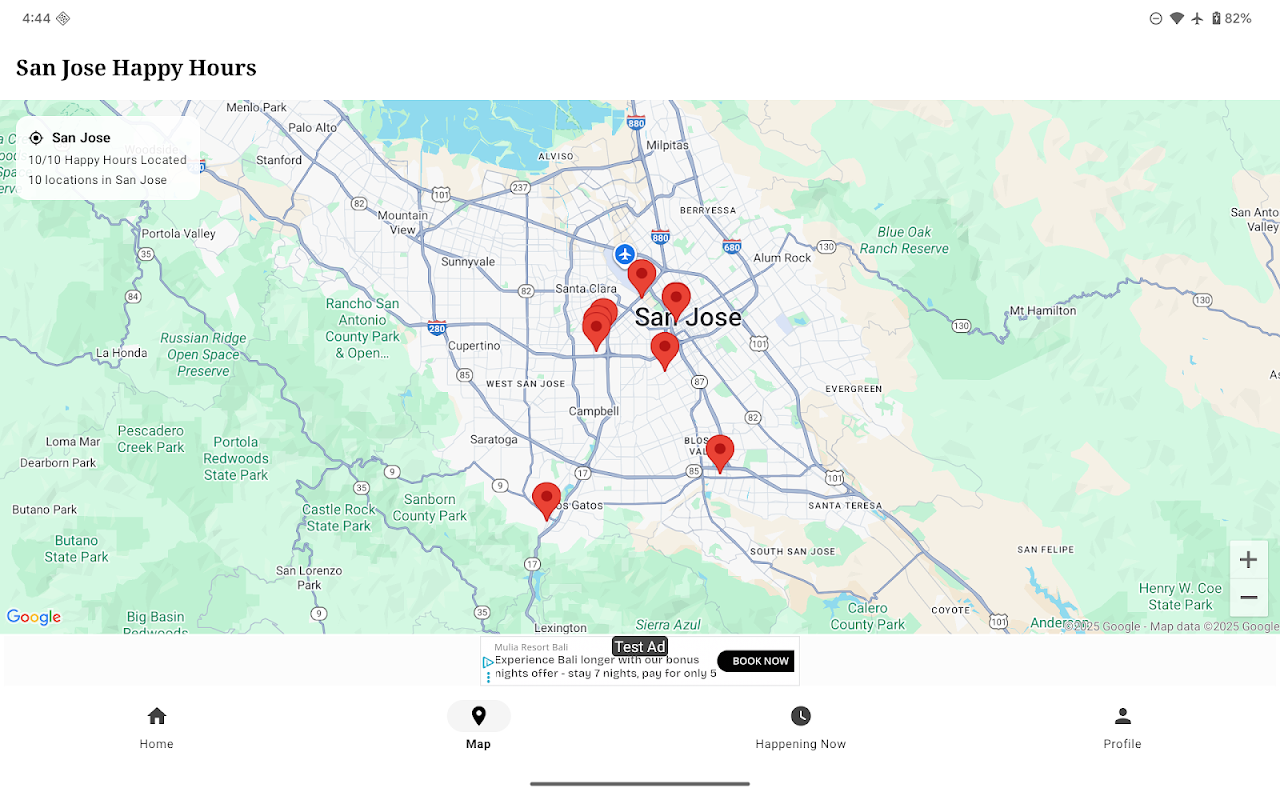Screen dimensions: 1280x800
Task: Select the red pin near the airport
Action: pyautogui.click(x=642, y=277)
